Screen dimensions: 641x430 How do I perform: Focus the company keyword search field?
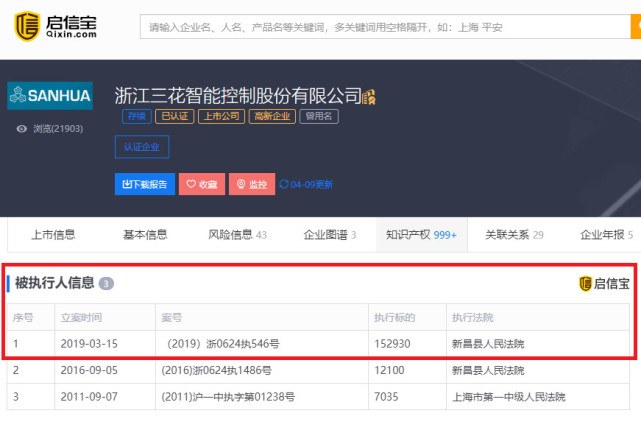pos(385,27)
